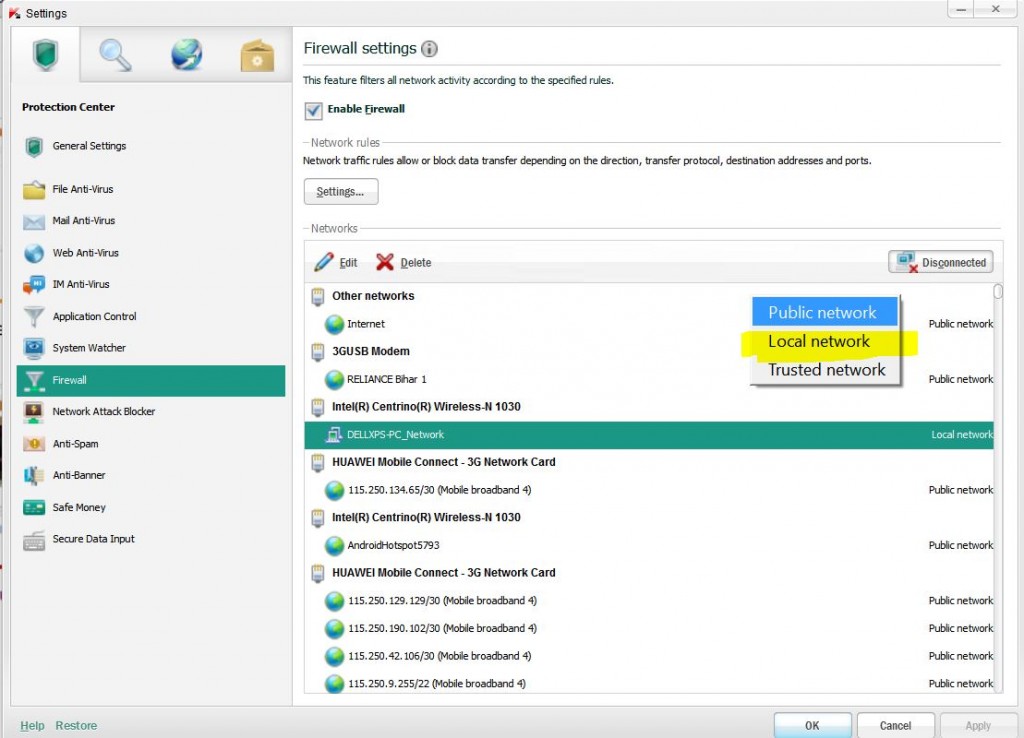
Task: Toggle the Enable Firewall checkbox
Action: coord(313,110)
